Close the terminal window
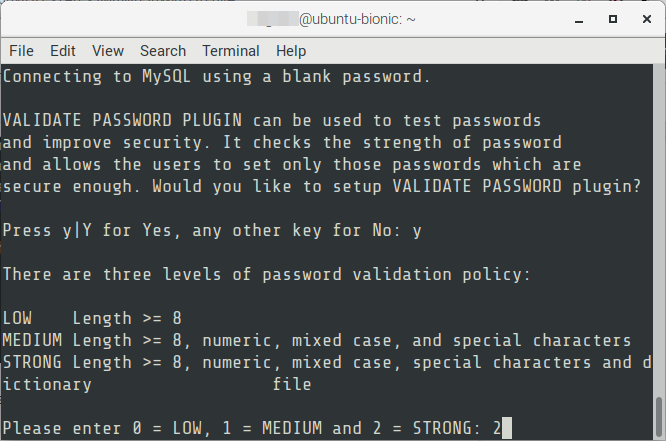Viewport: 666px width, 441px height. (646, 19)
